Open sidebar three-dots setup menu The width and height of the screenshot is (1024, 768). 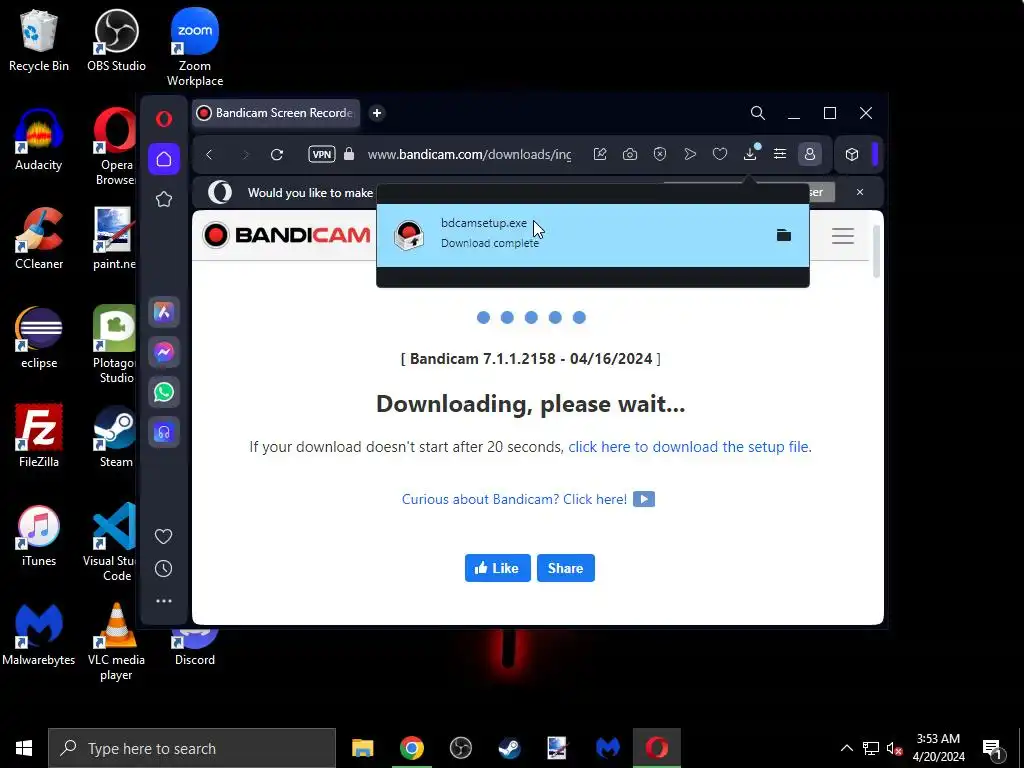(164, 601)
